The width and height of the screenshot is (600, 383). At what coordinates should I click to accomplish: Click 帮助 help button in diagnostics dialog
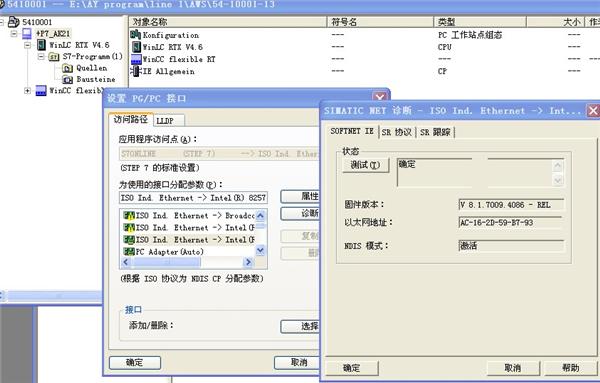570,368
